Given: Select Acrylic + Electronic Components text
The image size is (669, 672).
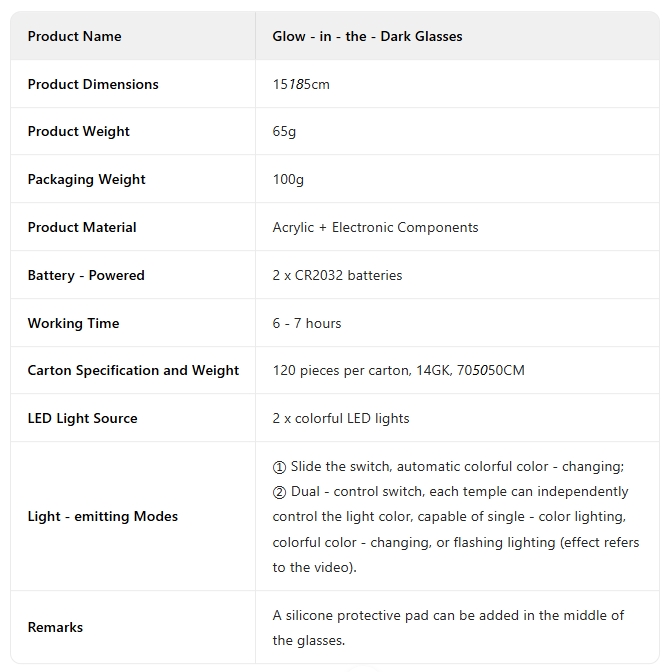Looking at the screenshot, I should [x=375, y=228].
